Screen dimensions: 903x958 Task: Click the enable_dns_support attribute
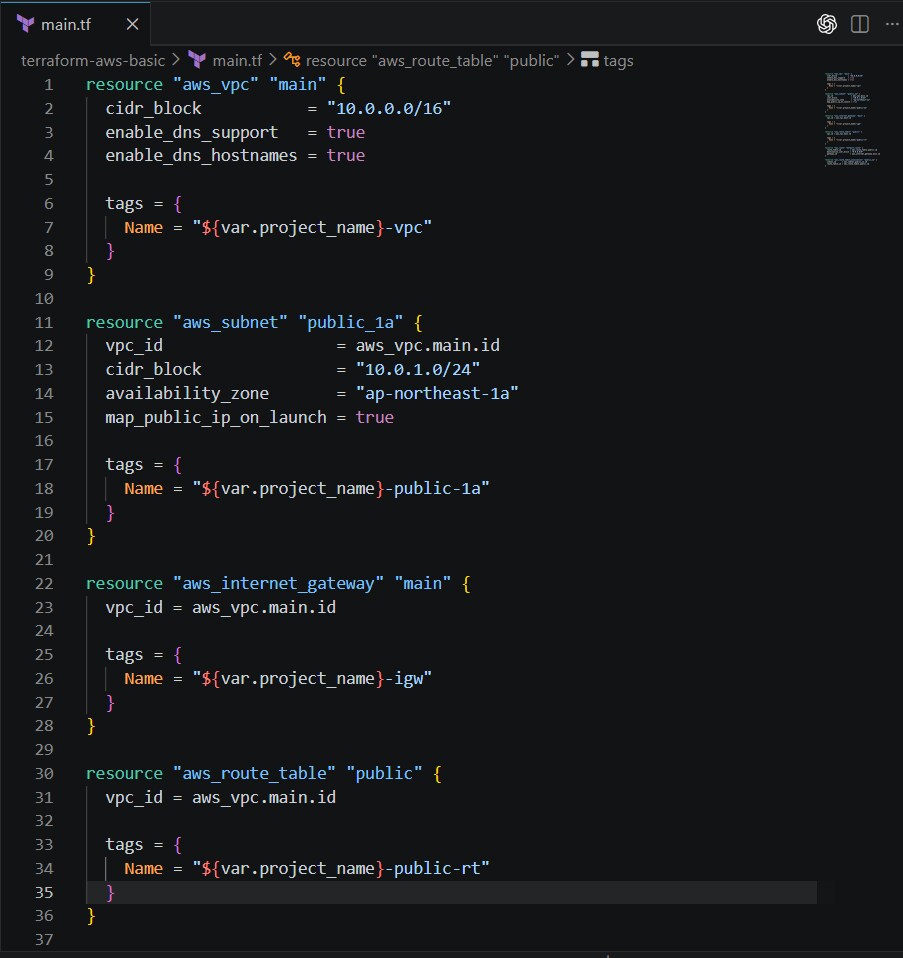191,132
